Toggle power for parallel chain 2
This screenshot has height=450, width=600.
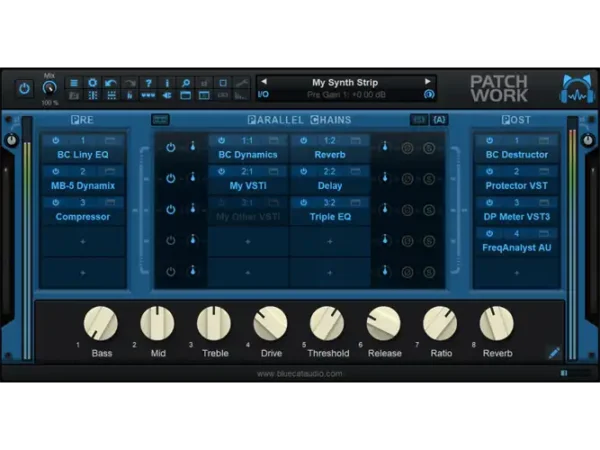(x=171, y=178)
